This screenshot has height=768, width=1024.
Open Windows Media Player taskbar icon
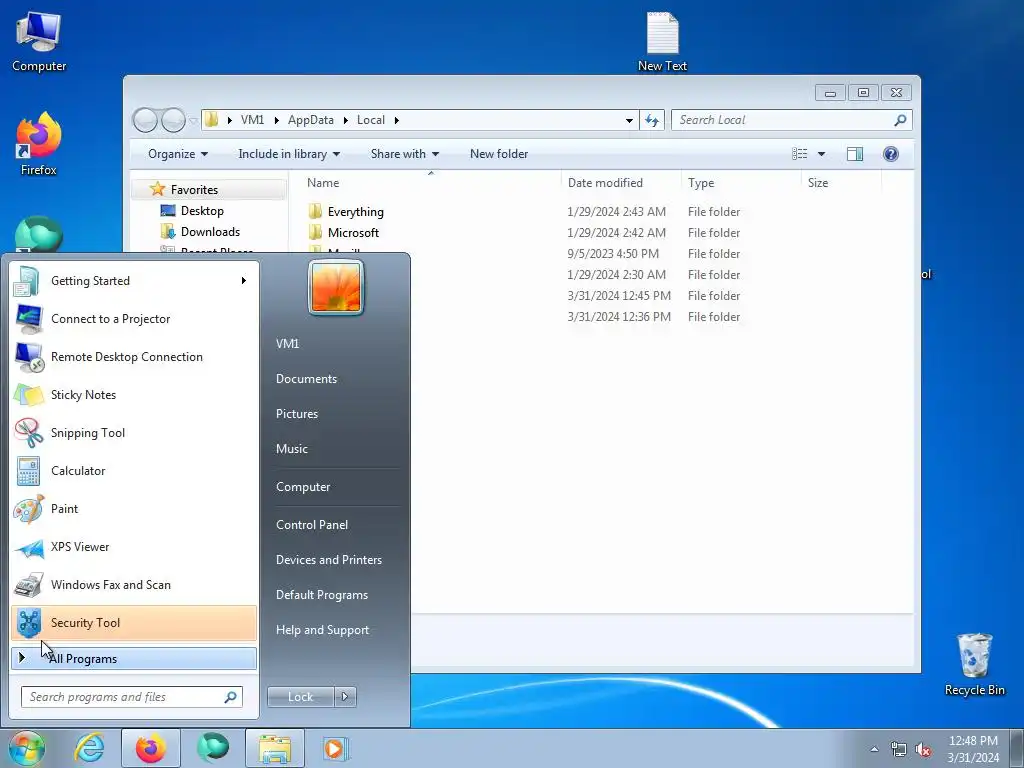click(x=336, y=748)
